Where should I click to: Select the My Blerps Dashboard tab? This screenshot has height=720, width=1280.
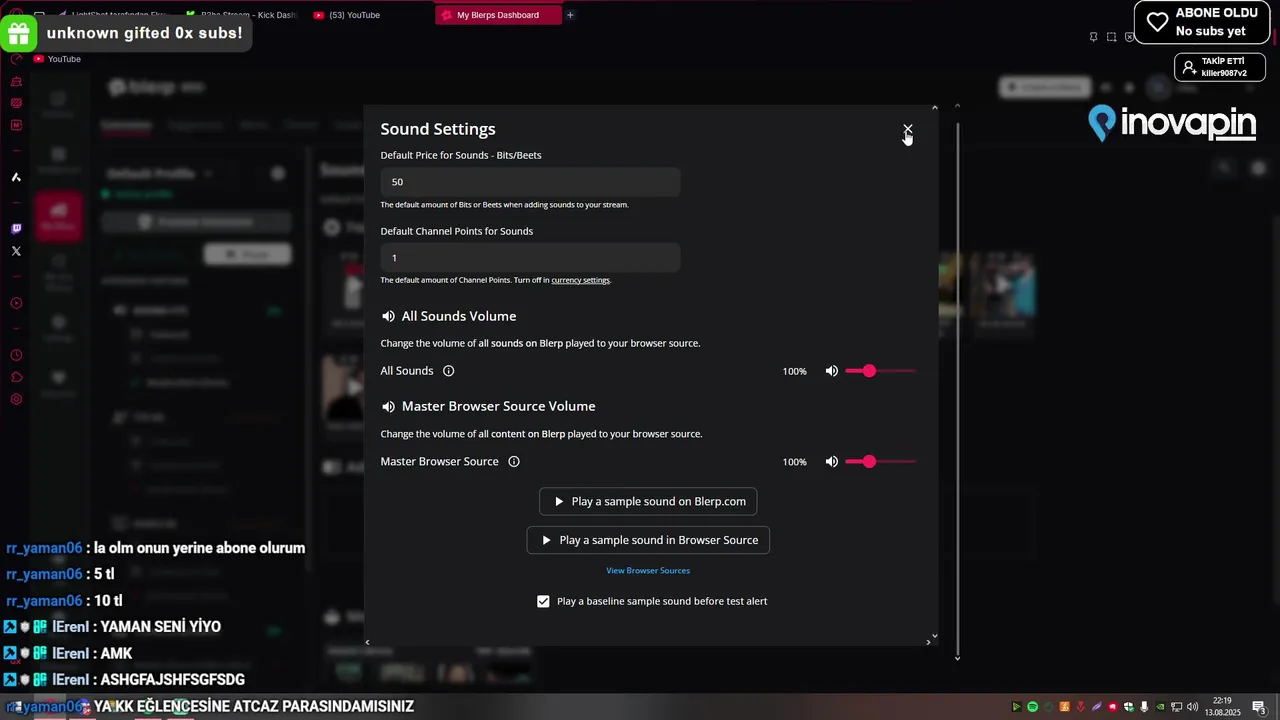coord(498,15)
